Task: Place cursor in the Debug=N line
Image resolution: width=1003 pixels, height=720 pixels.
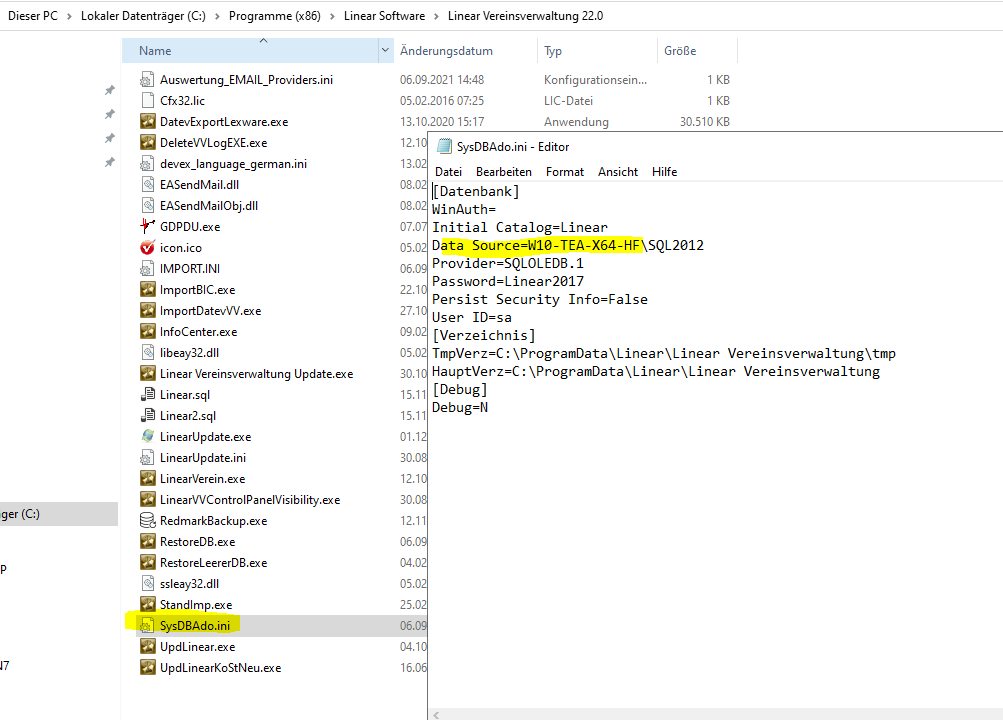Action: coord(460,407)
